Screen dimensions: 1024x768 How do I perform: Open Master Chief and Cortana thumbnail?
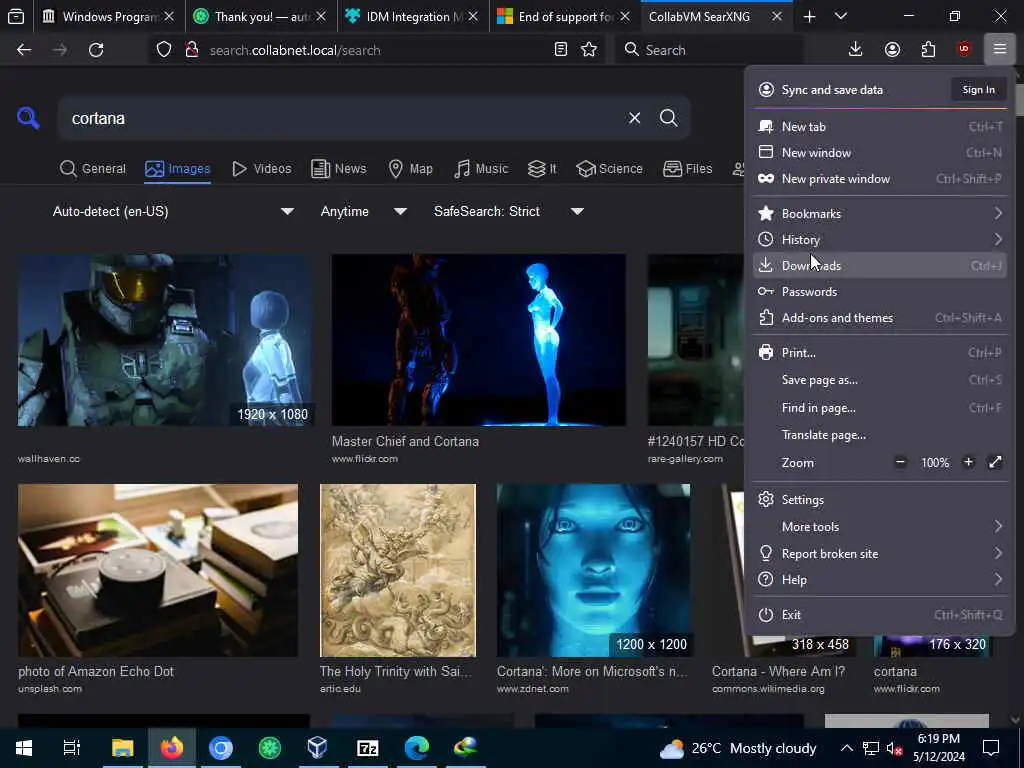pos(478,340)
